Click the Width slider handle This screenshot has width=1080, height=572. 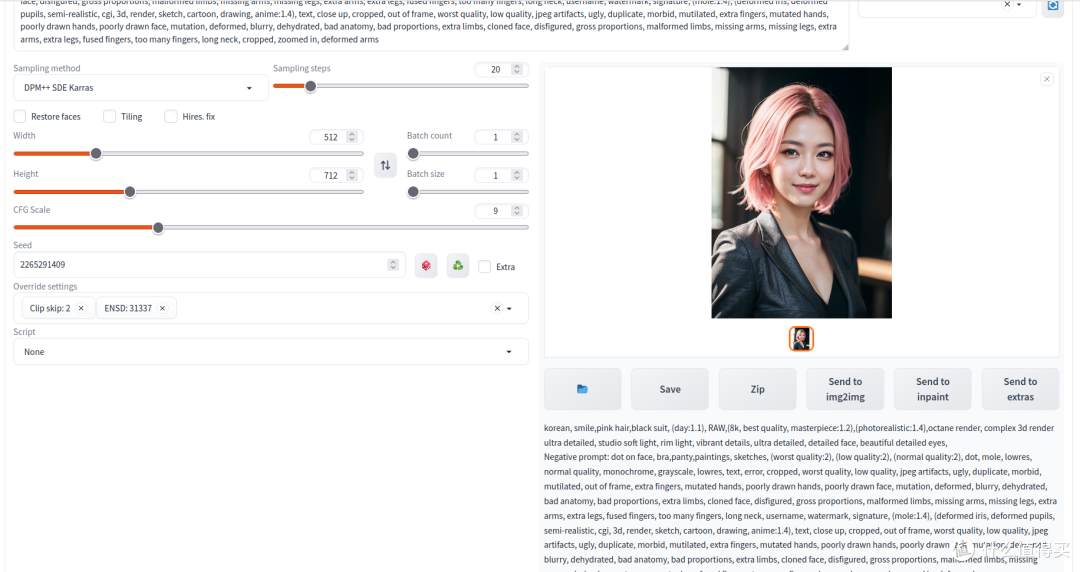click(x=96, y=154)
